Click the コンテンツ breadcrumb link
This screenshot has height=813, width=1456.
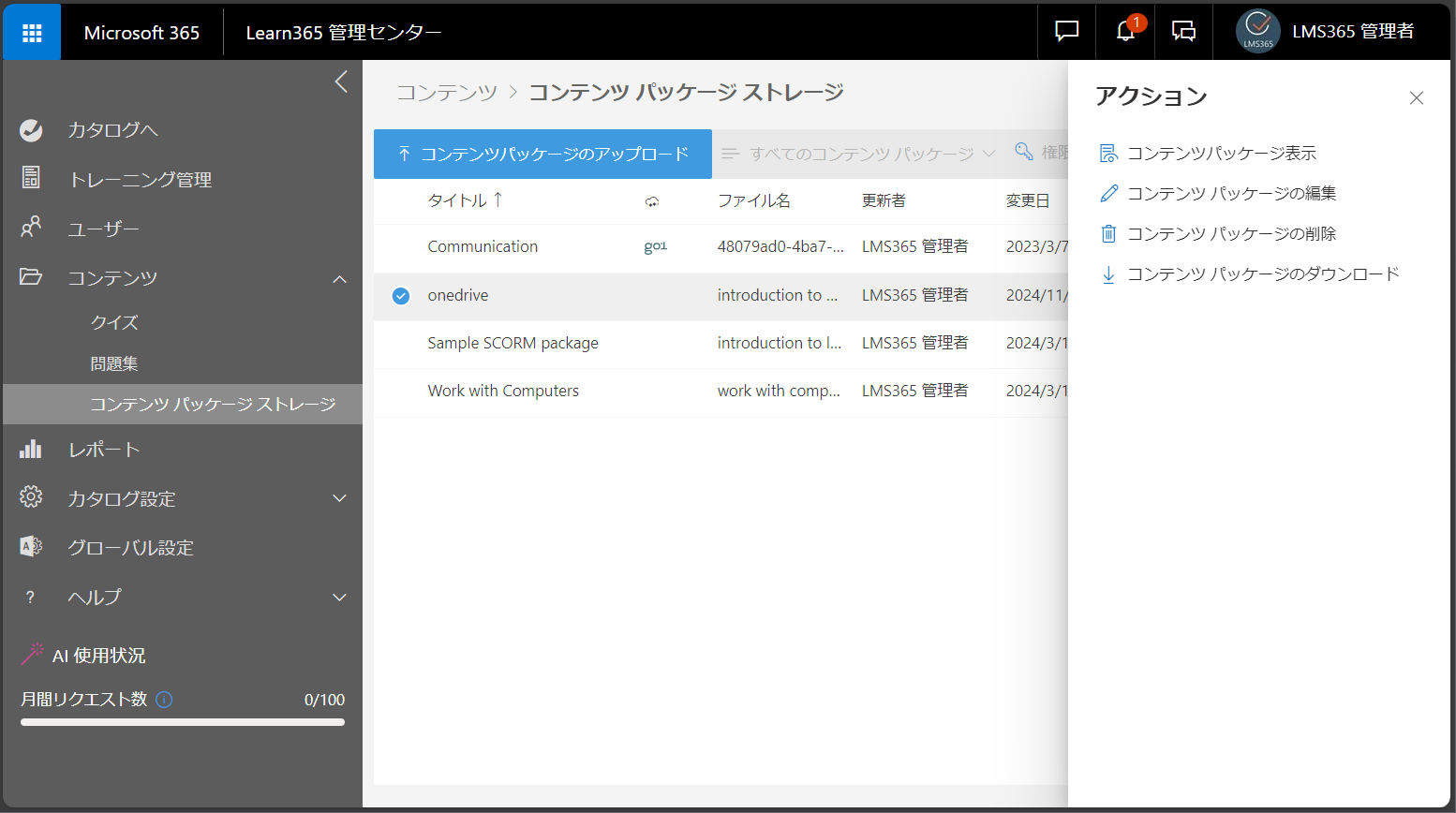pyautogui.click(x=447, y=92)
